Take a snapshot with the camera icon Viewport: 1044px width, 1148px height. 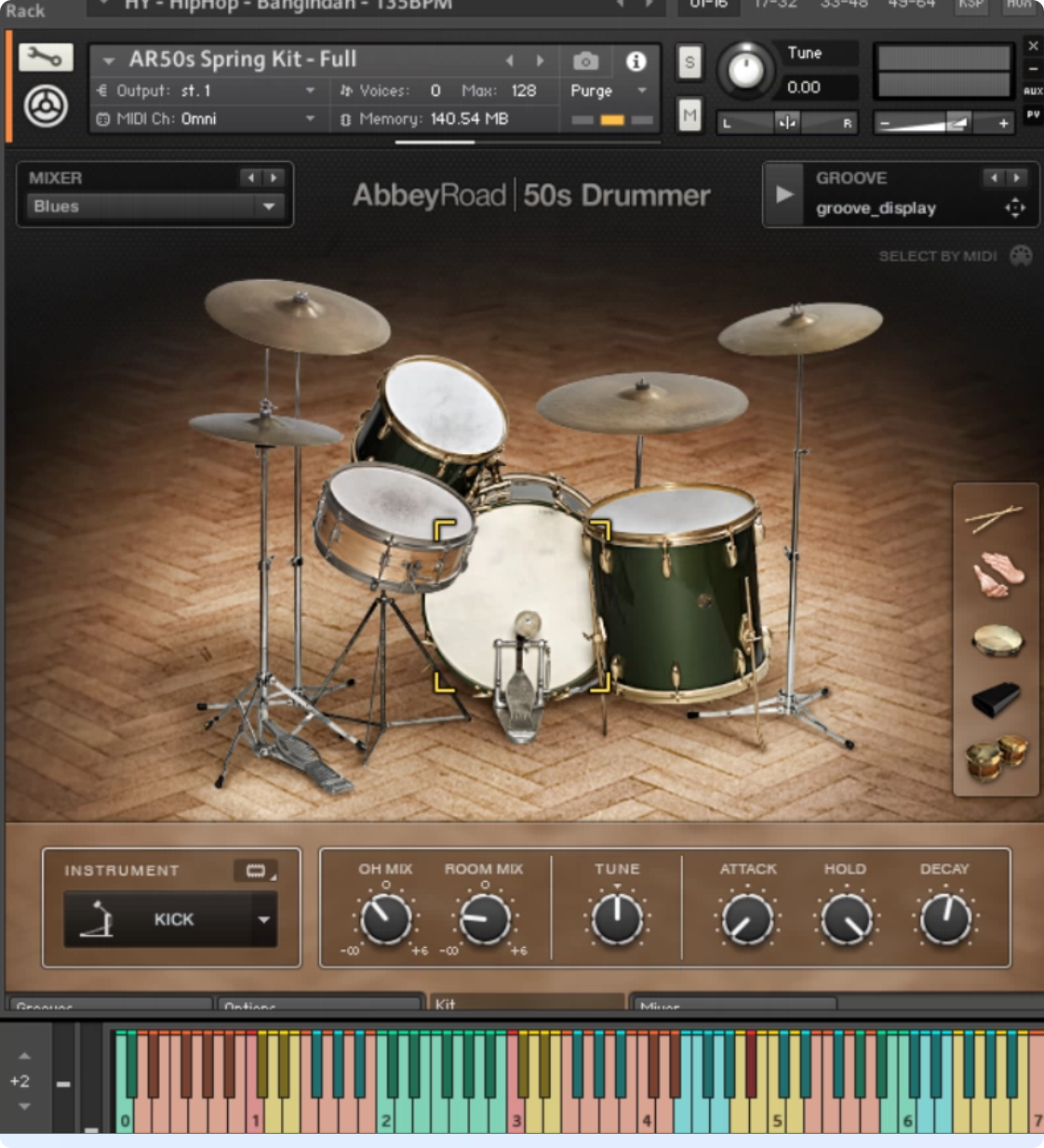click(586, 61)
